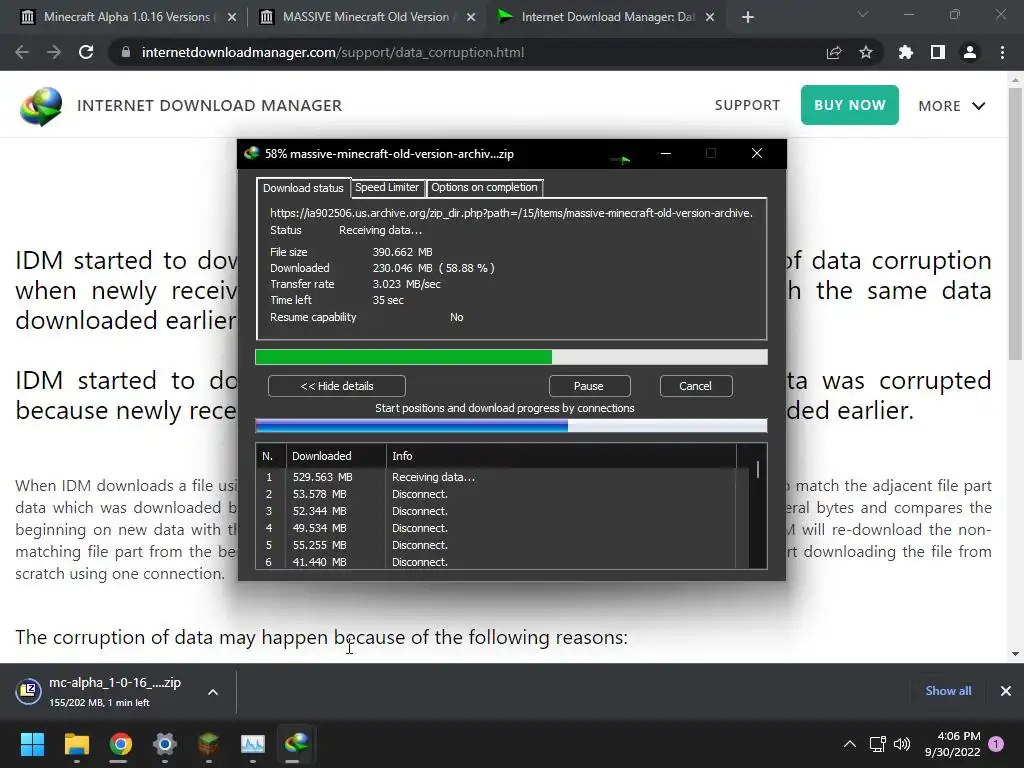Open Minecraft block icon on the taskbar

click(x=208, y=744)
